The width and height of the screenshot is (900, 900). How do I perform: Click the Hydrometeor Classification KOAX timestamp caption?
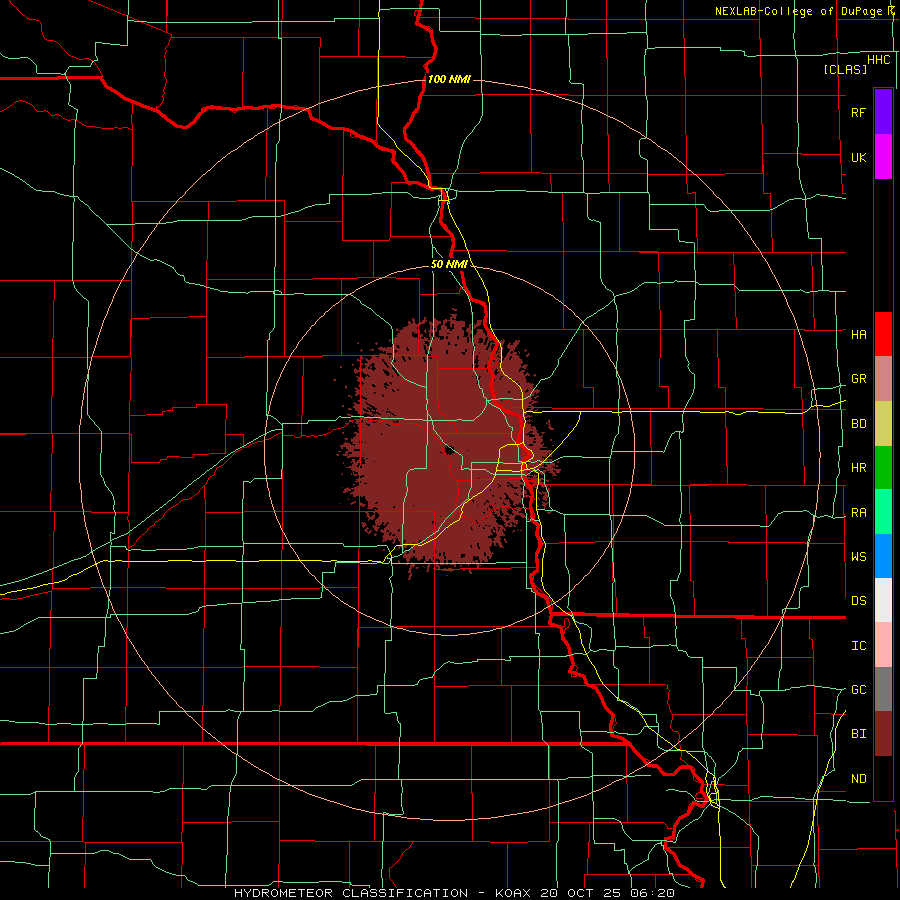(x=454, y=893)
